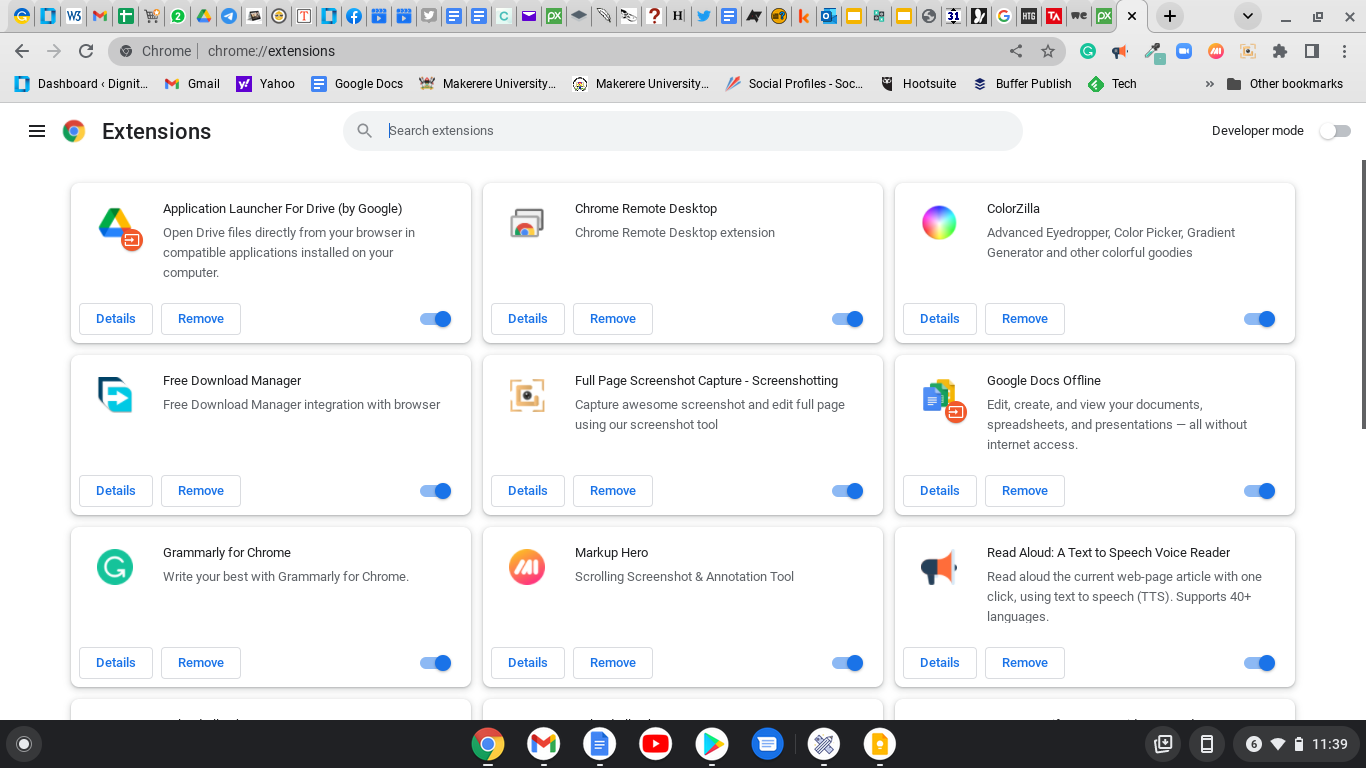Switch to the Facebook tab
The image size is (1366, 768).
(354, 16)
